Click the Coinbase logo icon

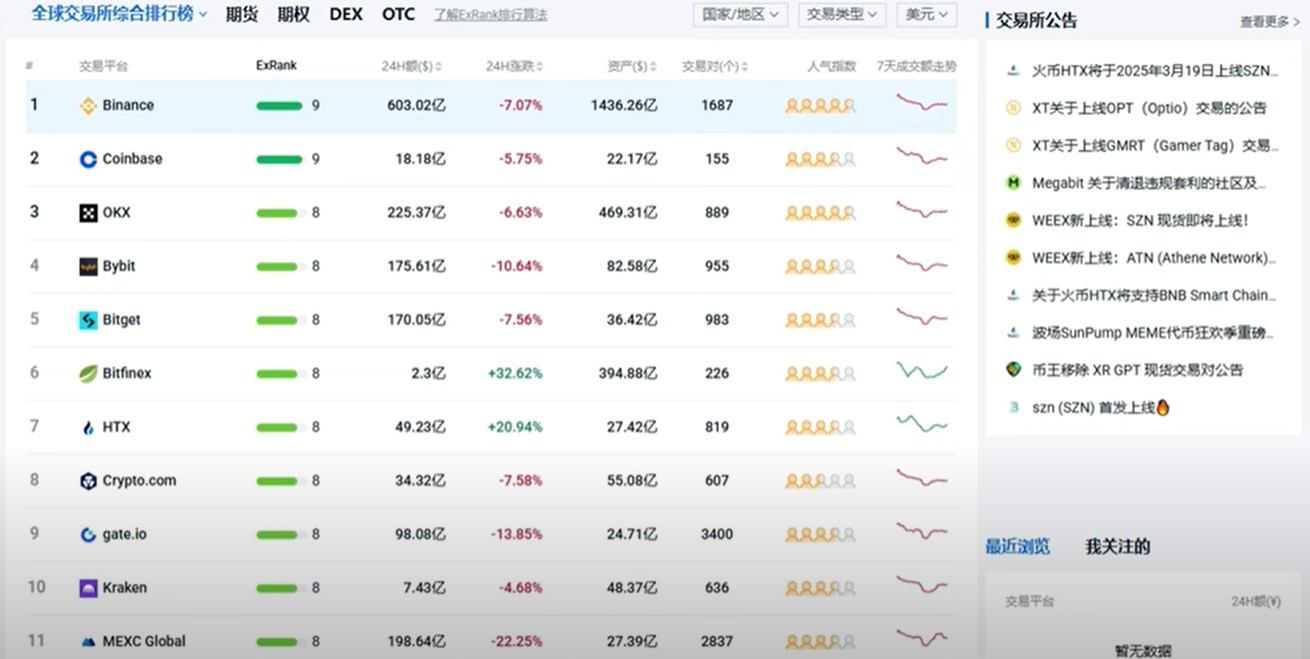(x=88, y=159)
